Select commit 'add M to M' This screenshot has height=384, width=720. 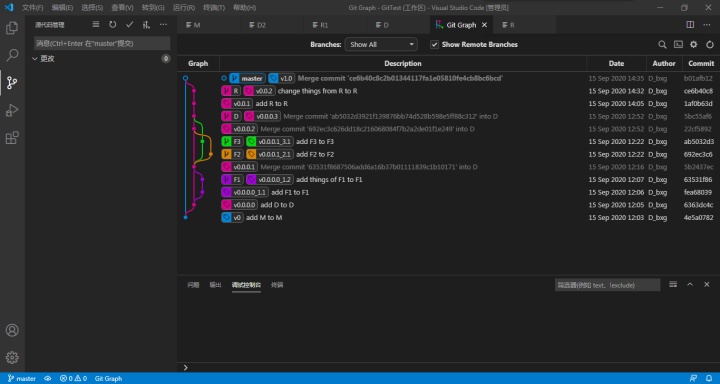point(264,217)
